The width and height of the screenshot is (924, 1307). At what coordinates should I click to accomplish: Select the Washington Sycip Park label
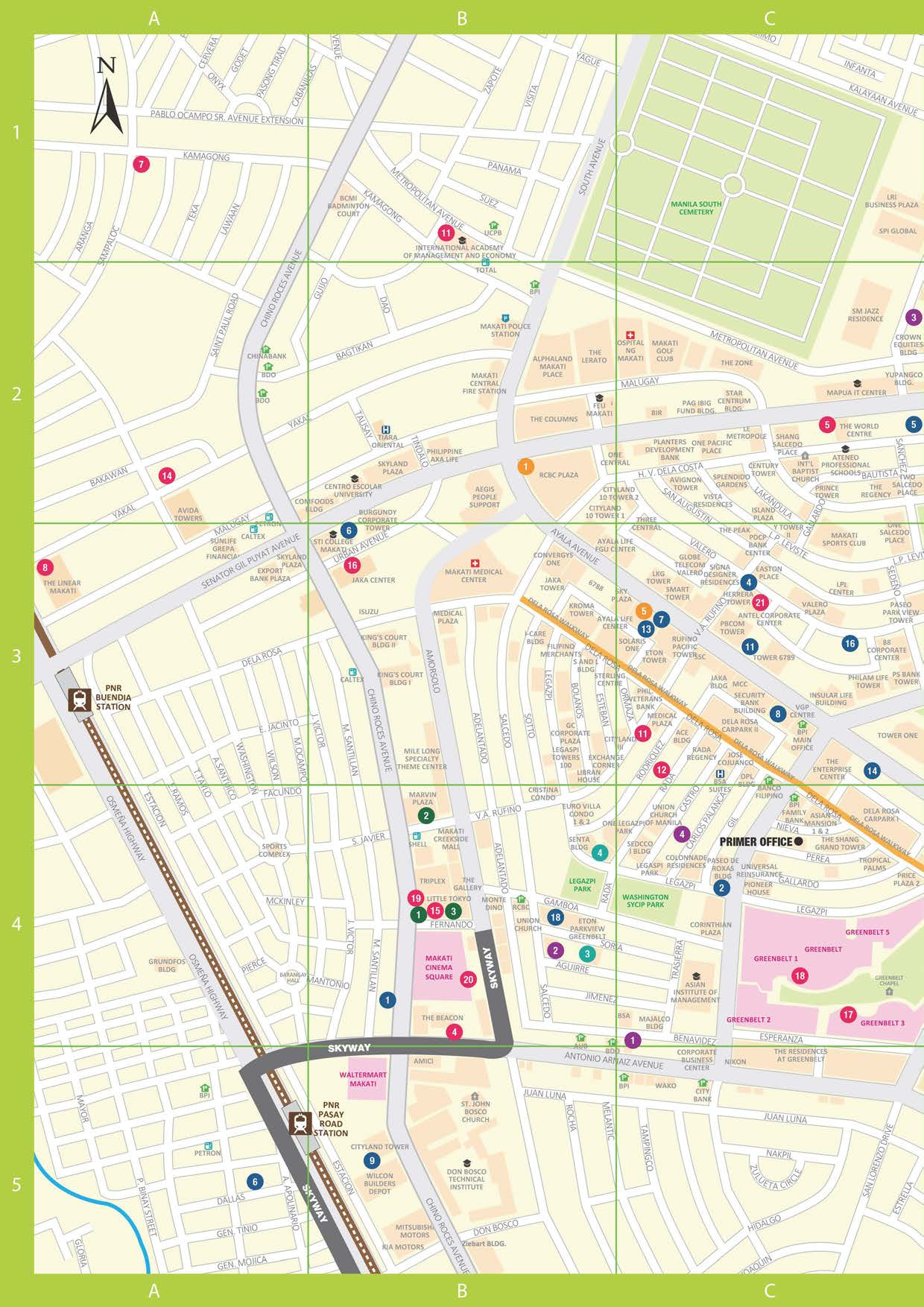pos(645,901)
